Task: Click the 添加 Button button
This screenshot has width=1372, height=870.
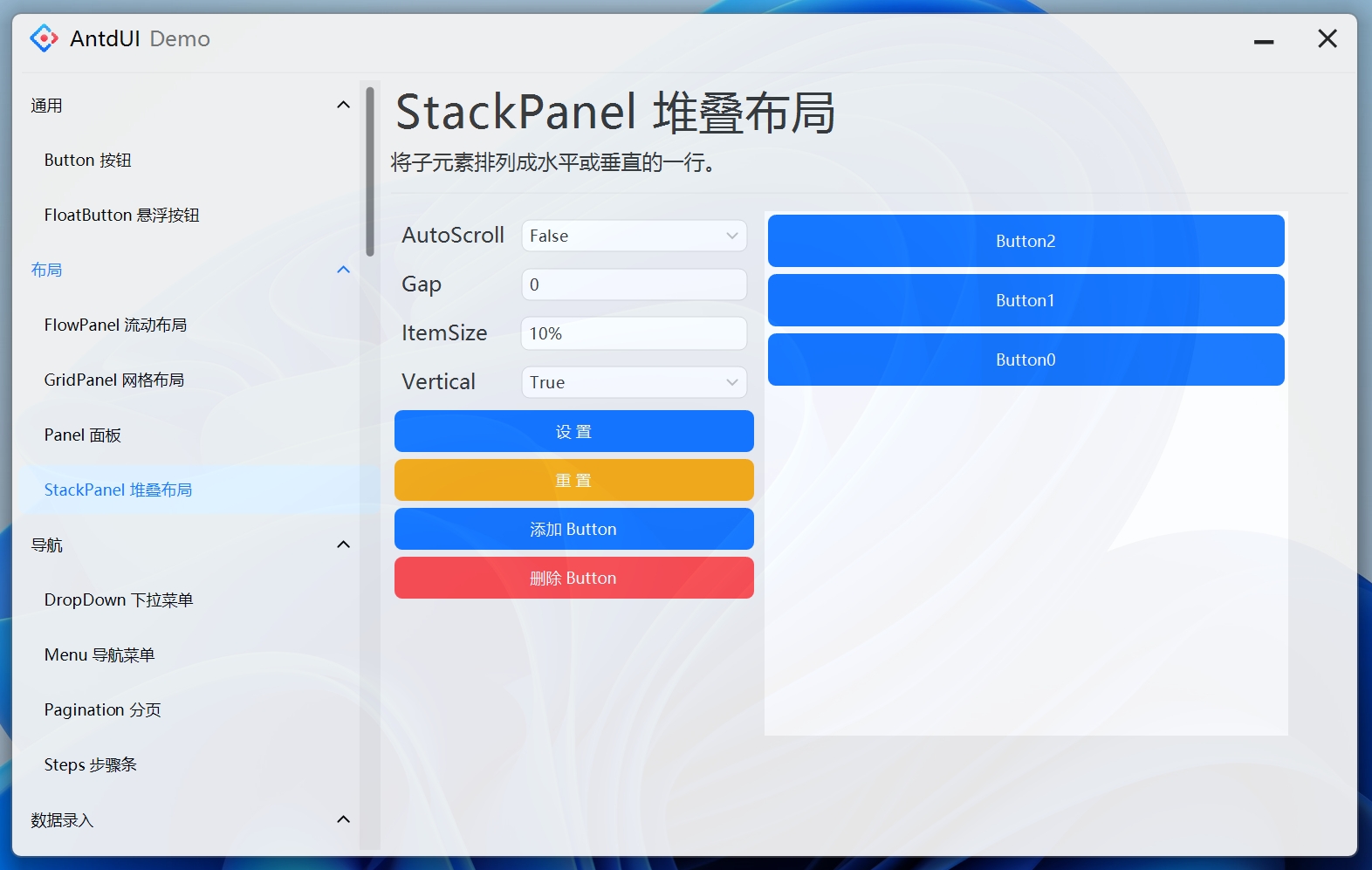Action: (573, 530)
